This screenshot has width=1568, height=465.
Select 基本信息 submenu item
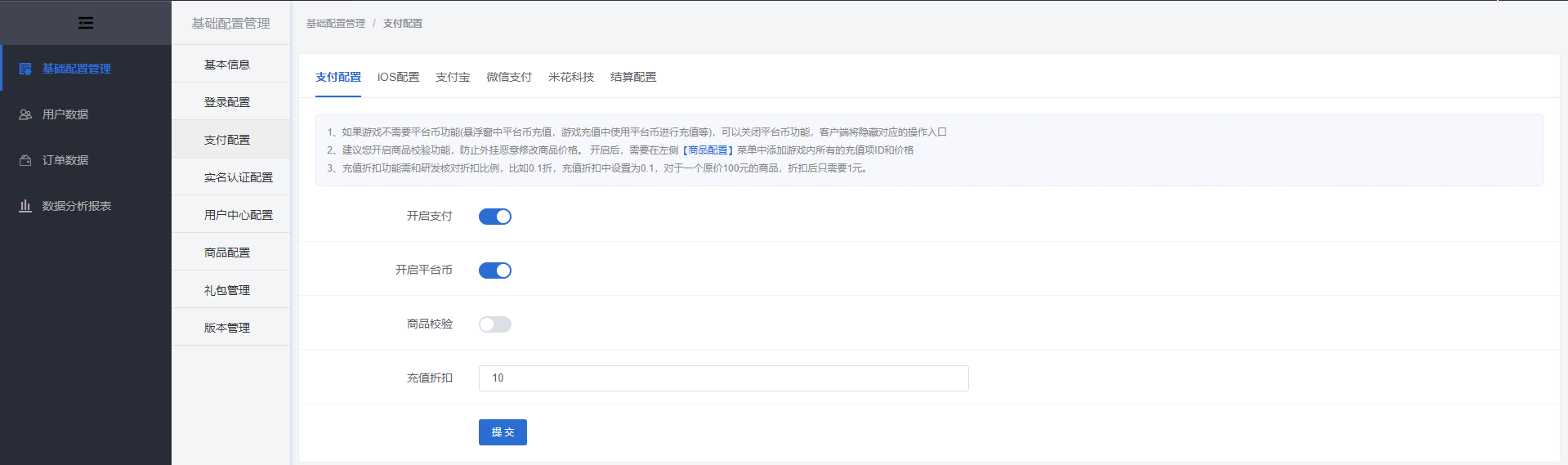pos(230,64)
